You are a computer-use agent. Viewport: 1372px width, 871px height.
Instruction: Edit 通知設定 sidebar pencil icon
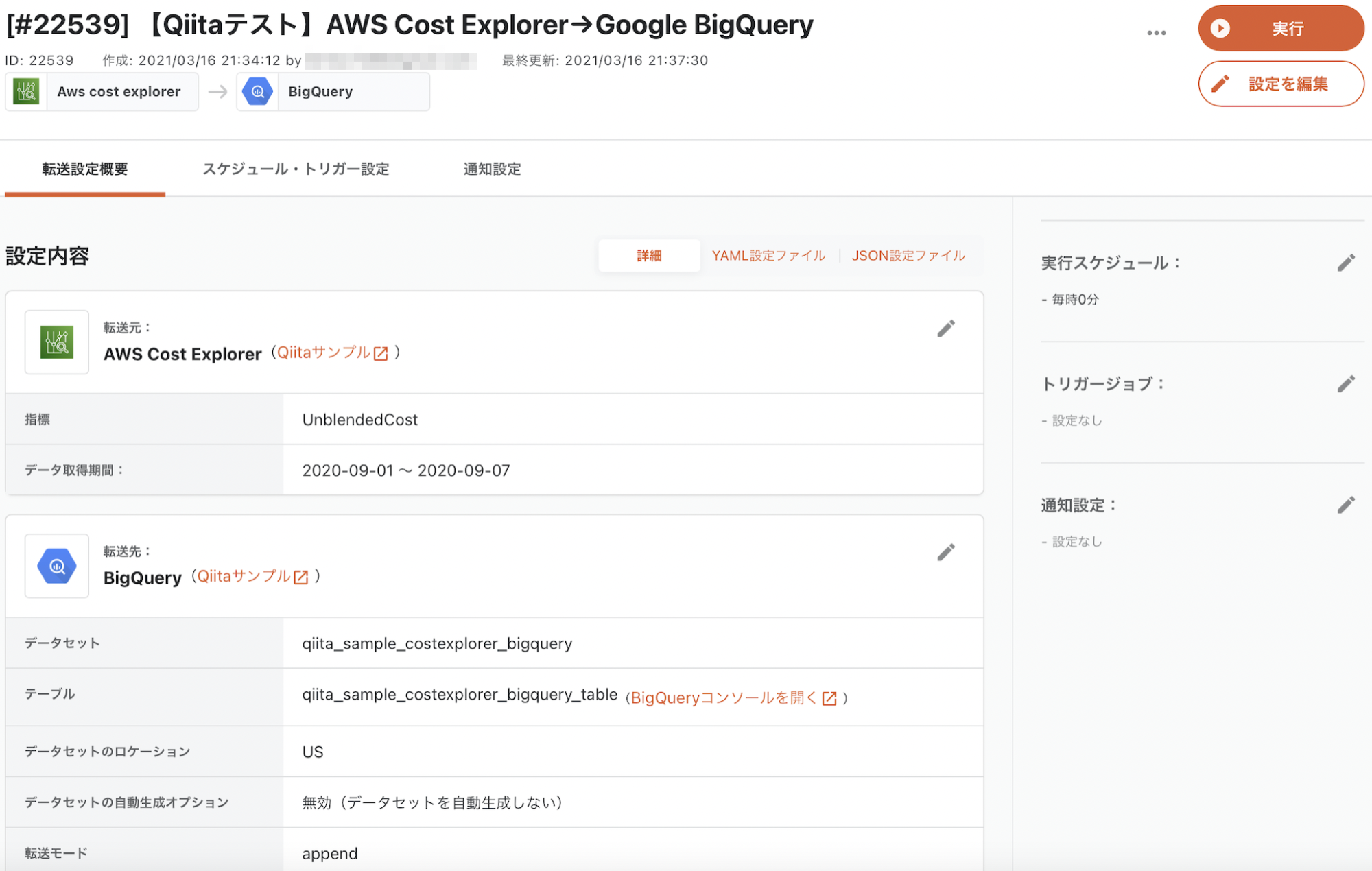pyautogui.click(x=1346, y=505)
